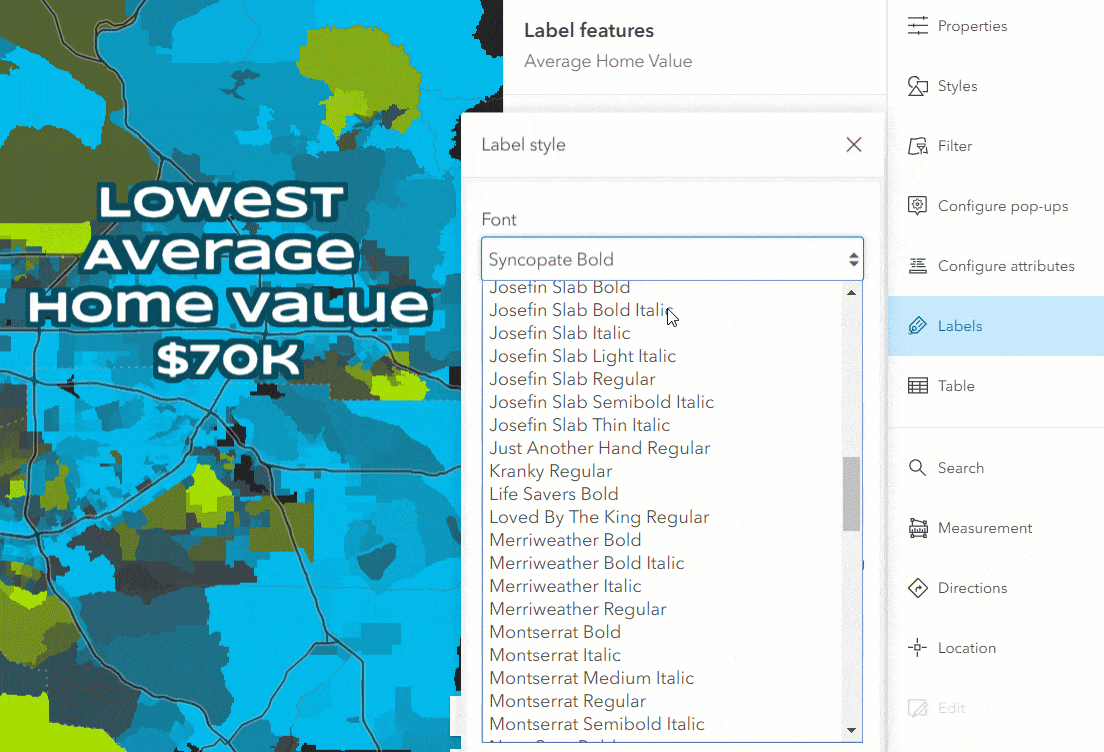Open the Filter tool icon
The height and width of the screenshot is (752, 1104).
click(x=917, y=146)
